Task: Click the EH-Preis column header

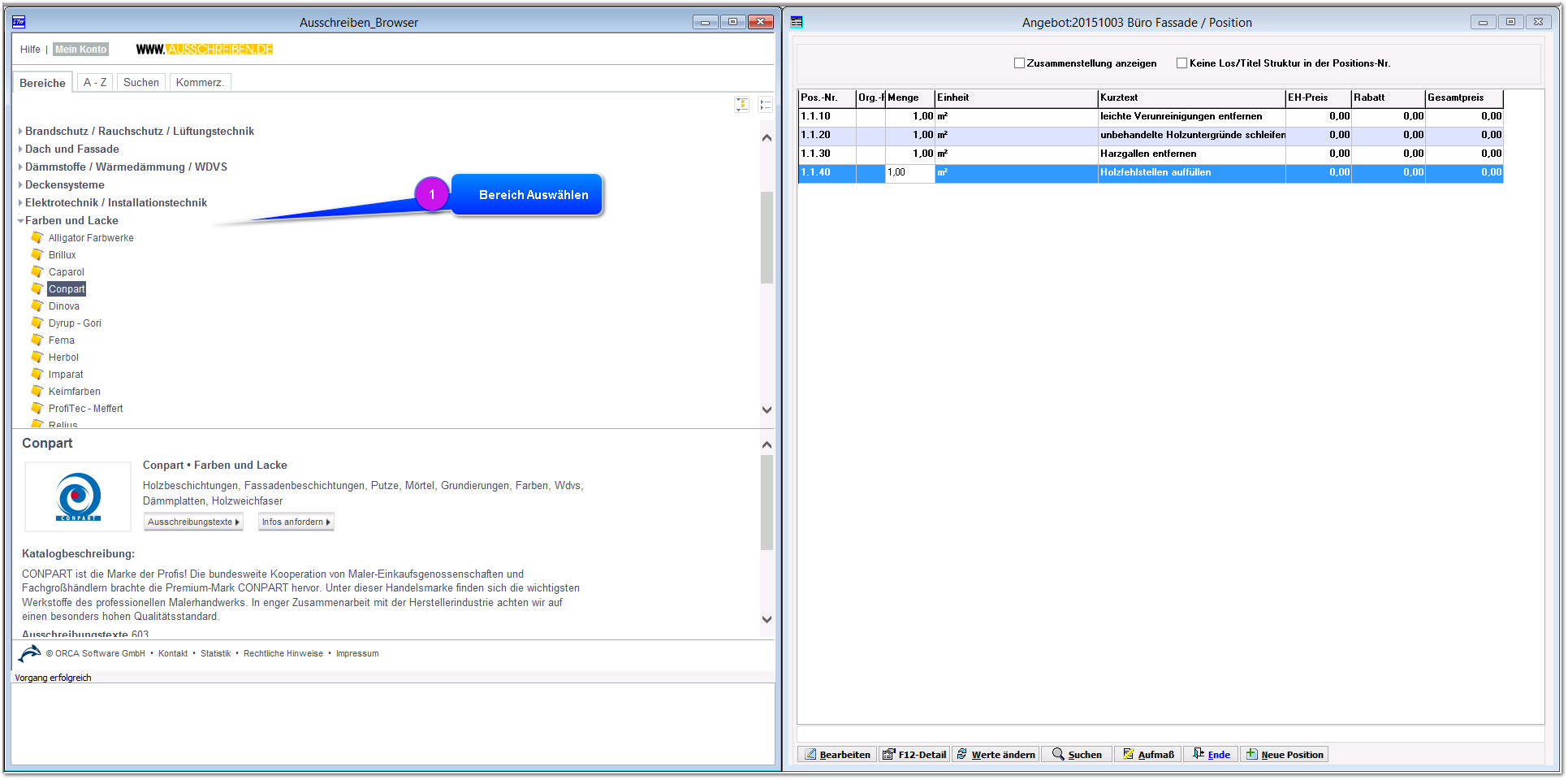Action: [1318, 97]
